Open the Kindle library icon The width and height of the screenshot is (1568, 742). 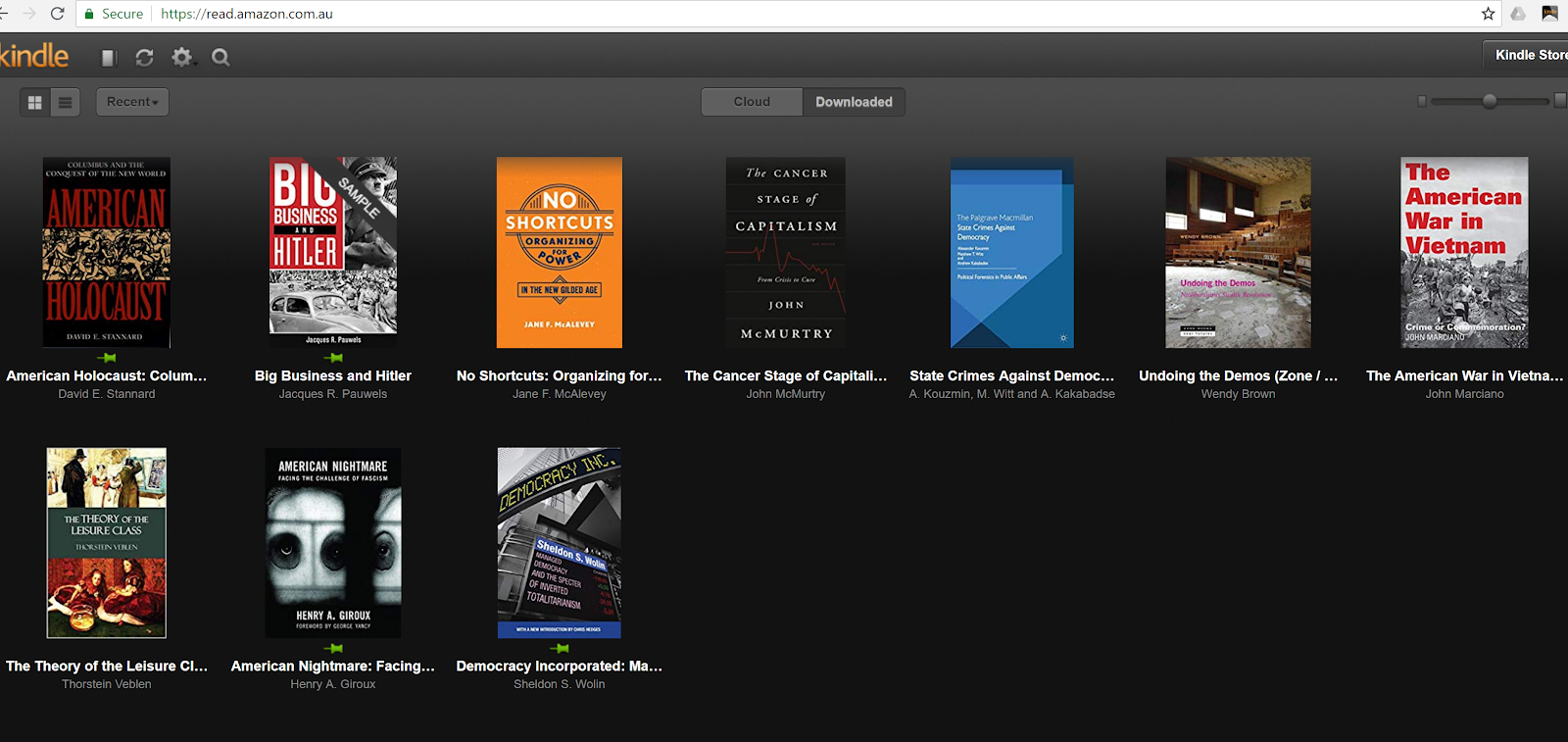click(109, 58)
